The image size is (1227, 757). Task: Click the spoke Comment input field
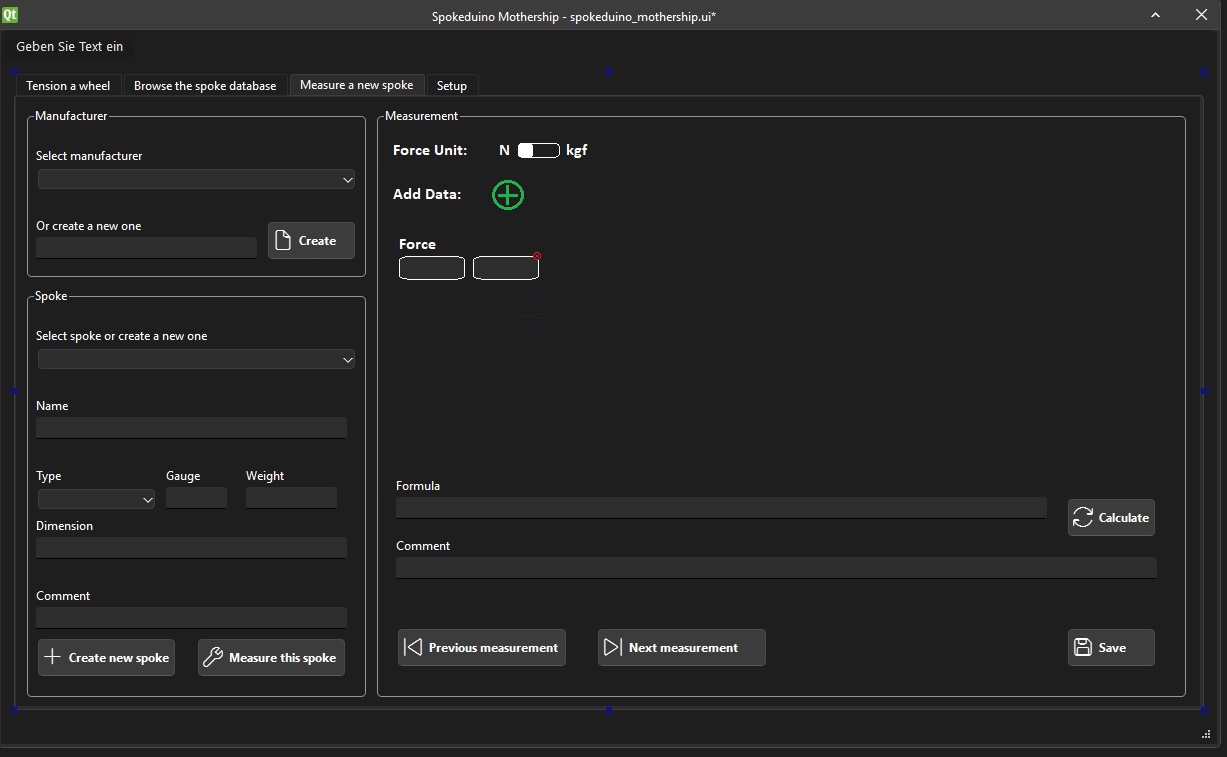coord(191,618)
